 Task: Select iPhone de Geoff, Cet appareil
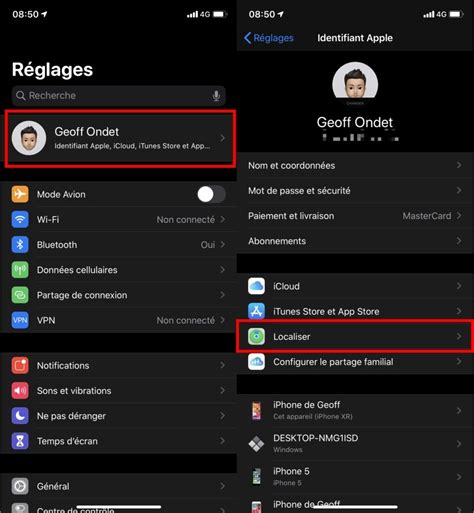point(355,411)
